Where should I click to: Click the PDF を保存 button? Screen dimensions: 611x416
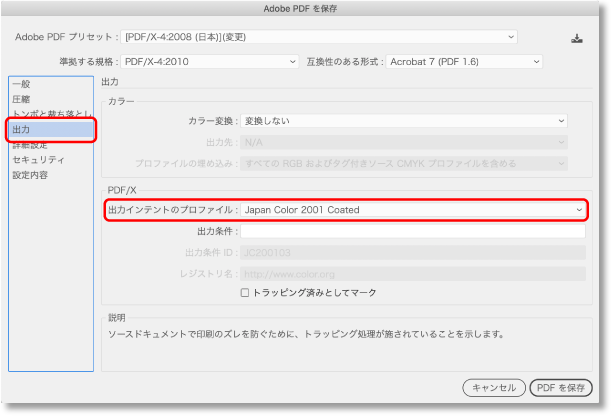click(x=561, y=388)
